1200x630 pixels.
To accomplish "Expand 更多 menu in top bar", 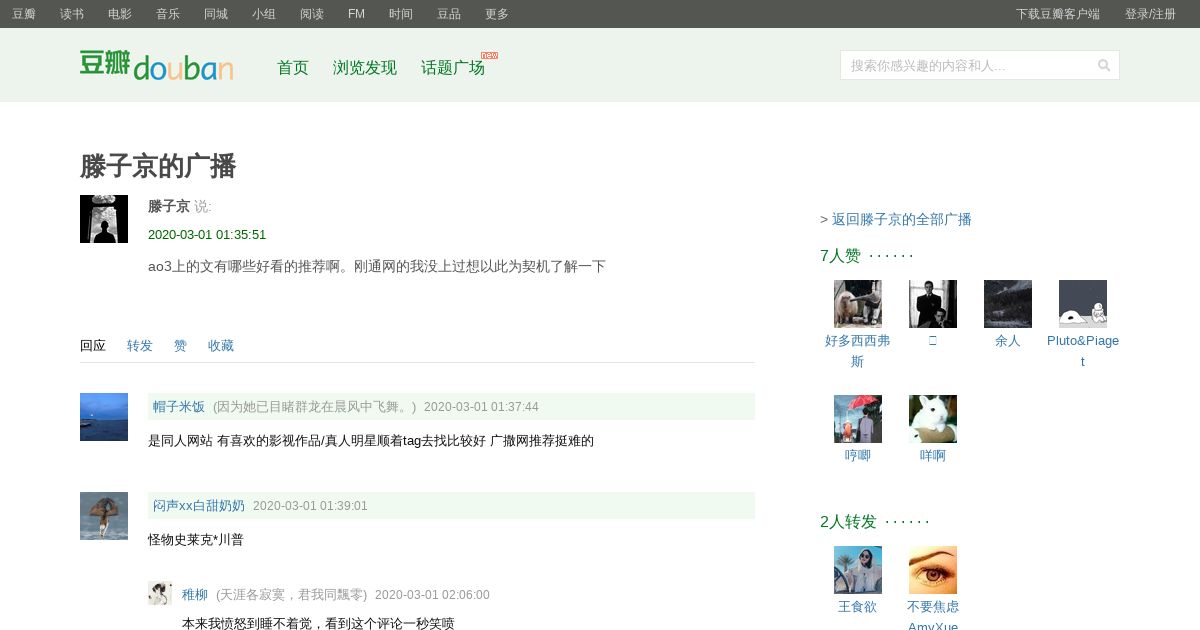I will coord(497,14).
